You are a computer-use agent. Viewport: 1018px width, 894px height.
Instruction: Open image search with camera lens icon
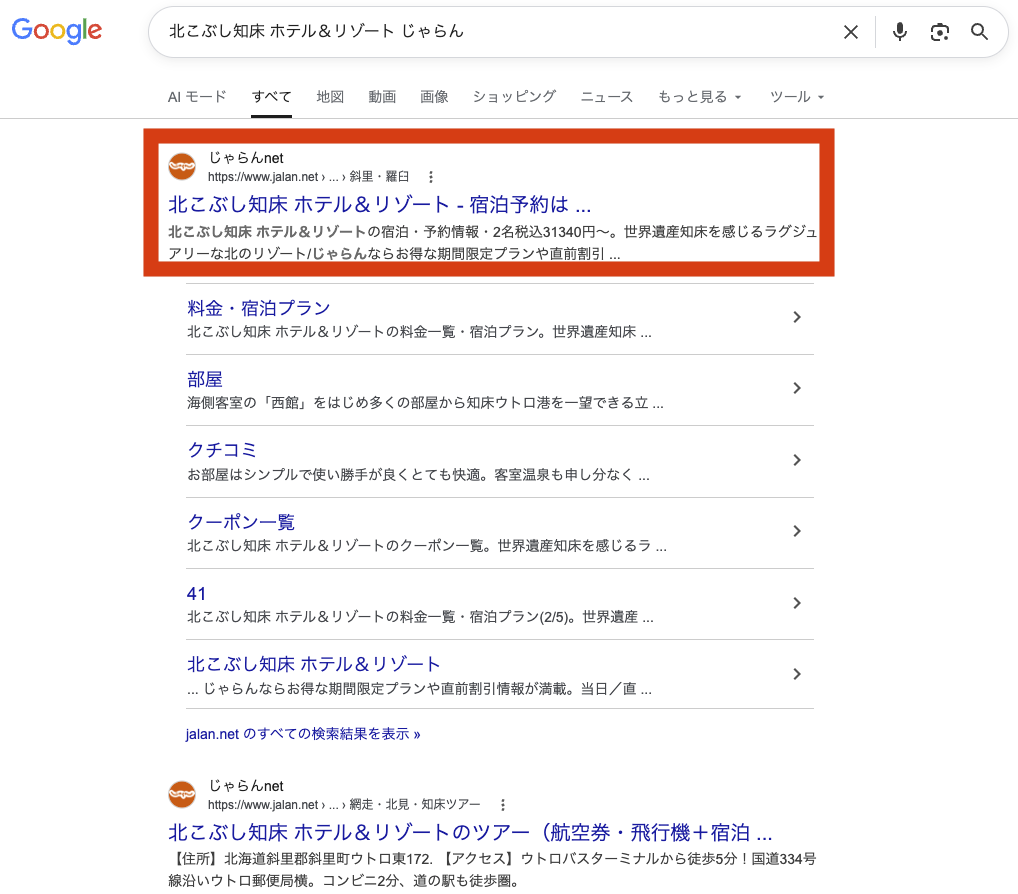point(939,32)
